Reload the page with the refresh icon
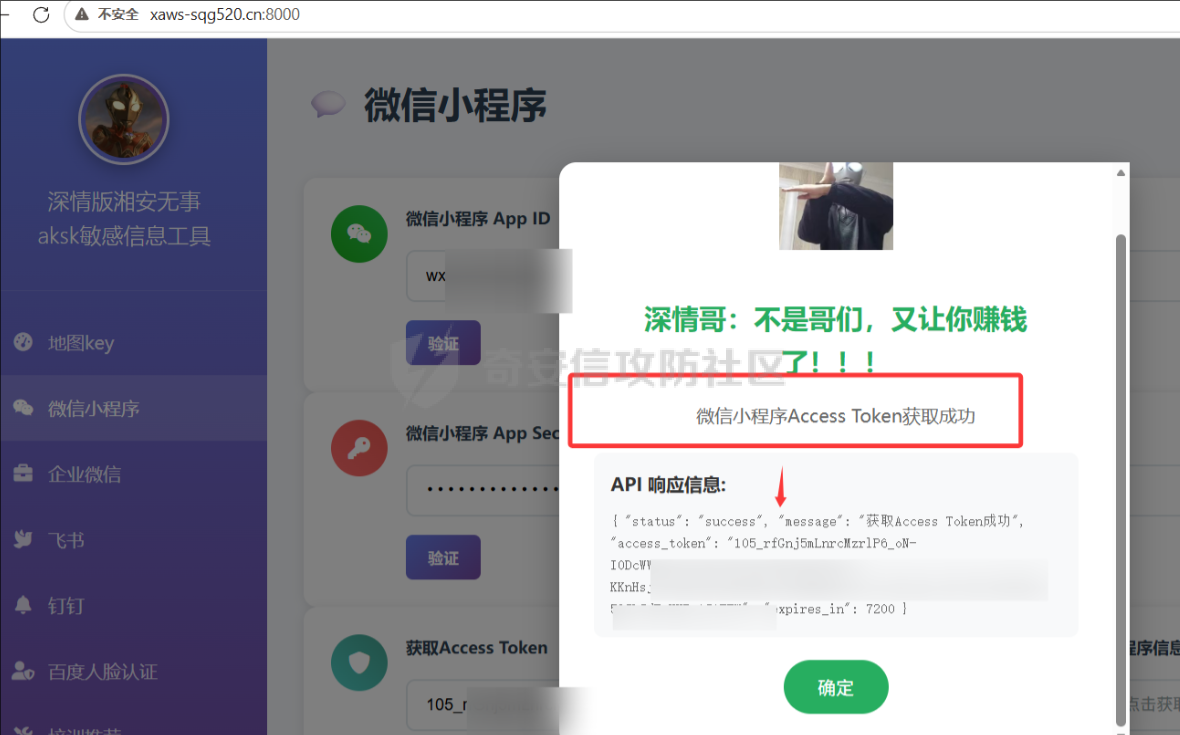 pos(41,14)
